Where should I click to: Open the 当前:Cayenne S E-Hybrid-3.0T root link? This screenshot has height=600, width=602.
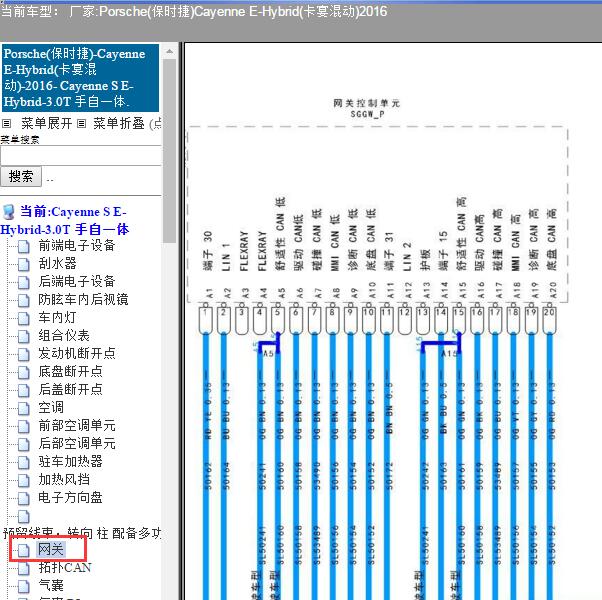point(64,221)
